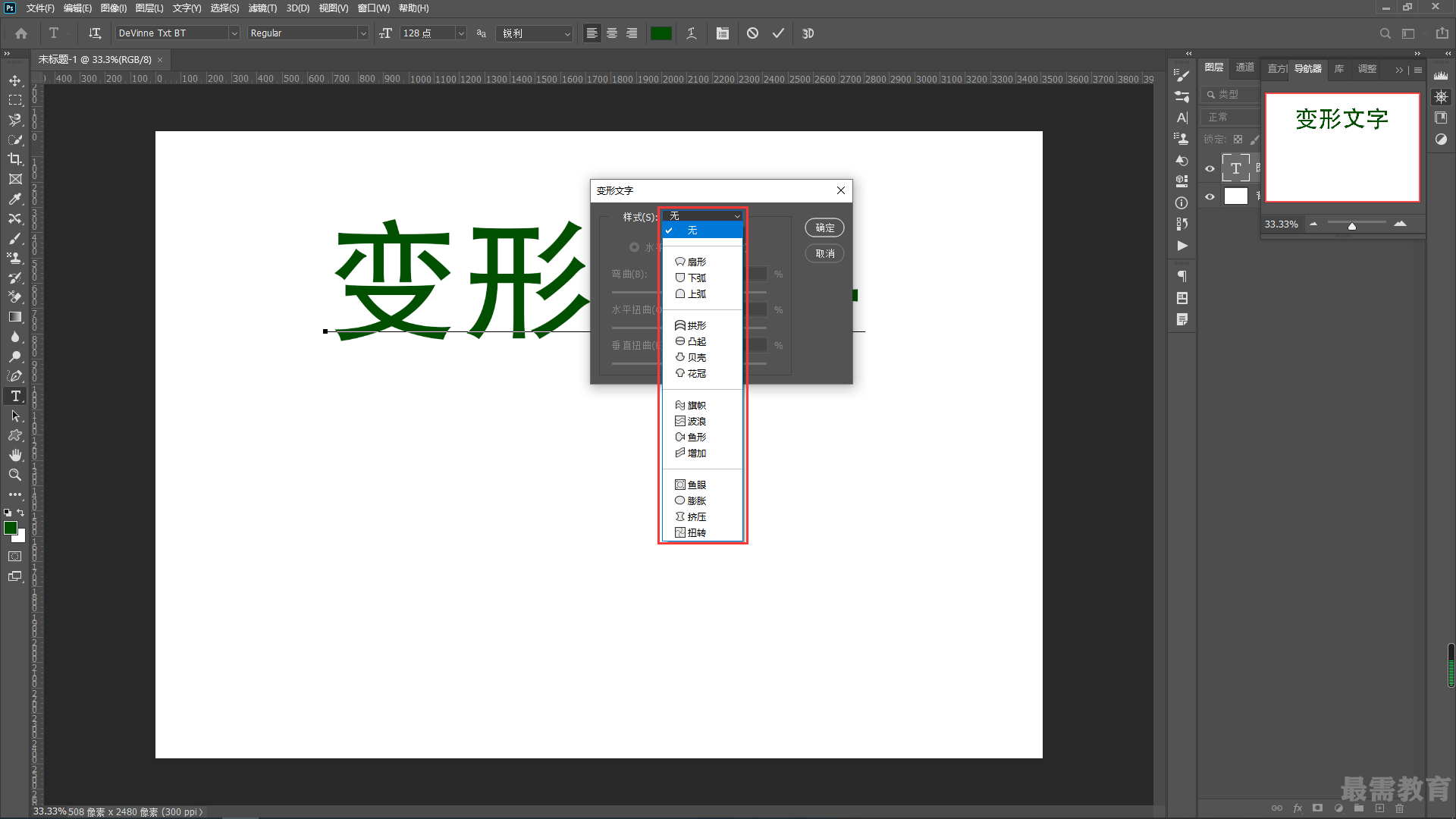Open the Character and Paragraph panel toggle
1456x819 pixels.
(x=723, y=33)
